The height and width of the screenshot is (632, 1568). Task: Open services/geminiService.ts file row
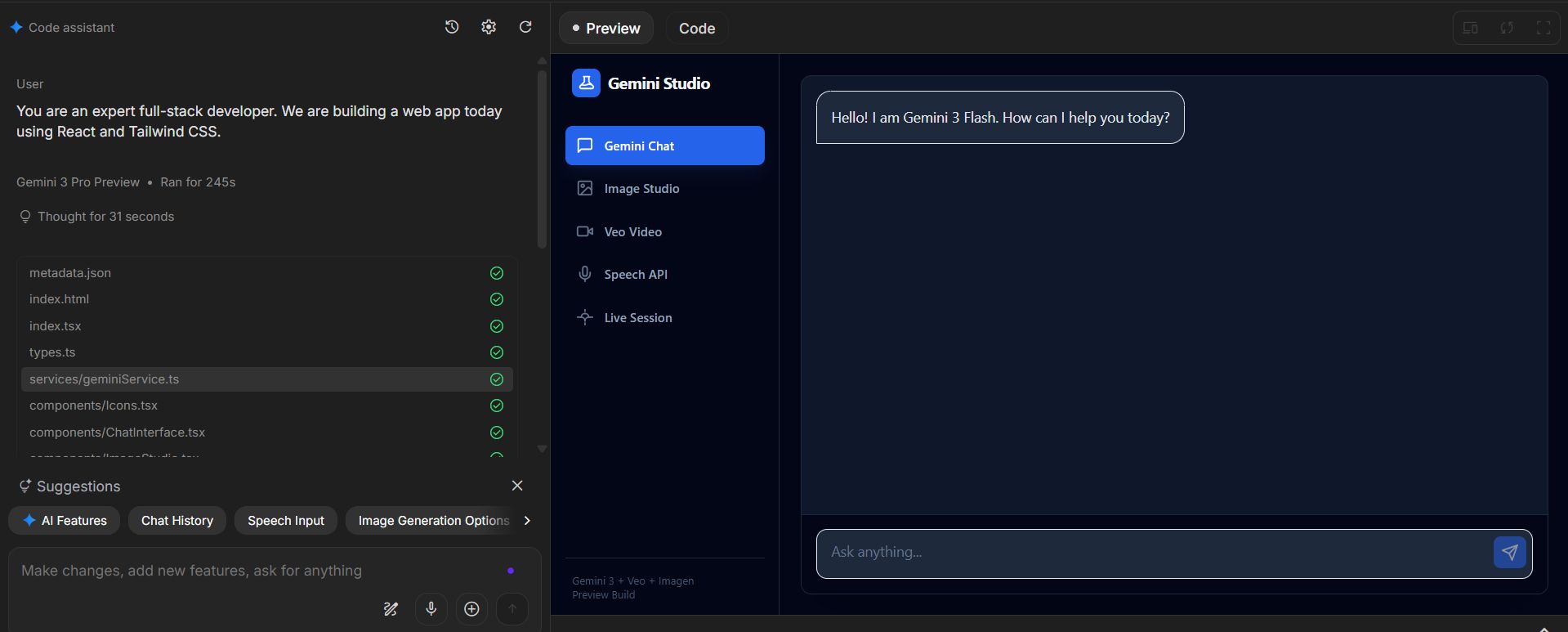pyautogui.click(x=267, y=379)
